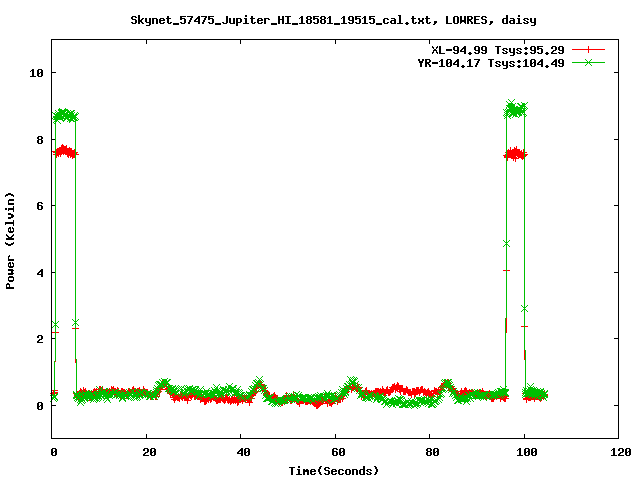The image size is (640, 480).
Task: Click the green data marker at 4.9 Kelvin
Action: point(507,244)
